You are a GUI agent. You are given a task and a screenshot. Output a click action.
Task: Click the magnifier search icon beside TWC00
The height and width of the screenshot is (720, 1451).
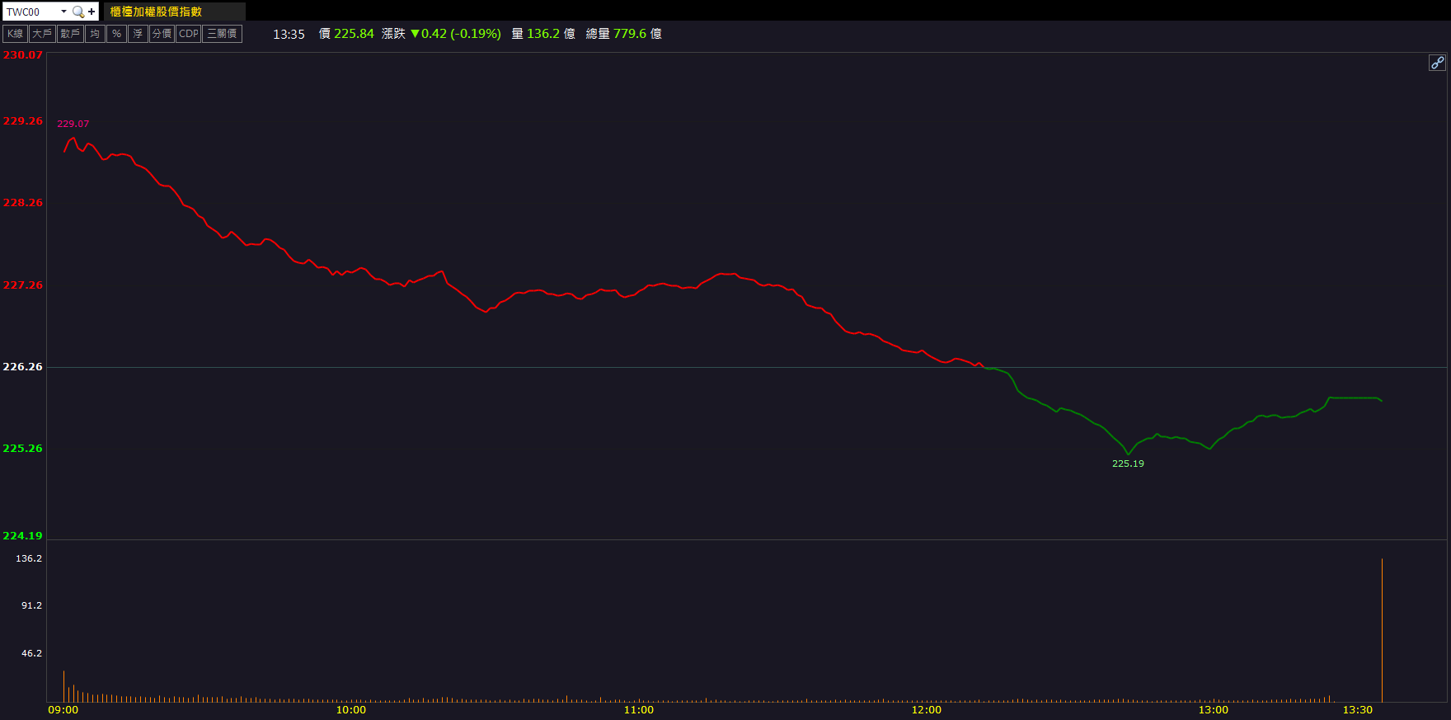78,12
